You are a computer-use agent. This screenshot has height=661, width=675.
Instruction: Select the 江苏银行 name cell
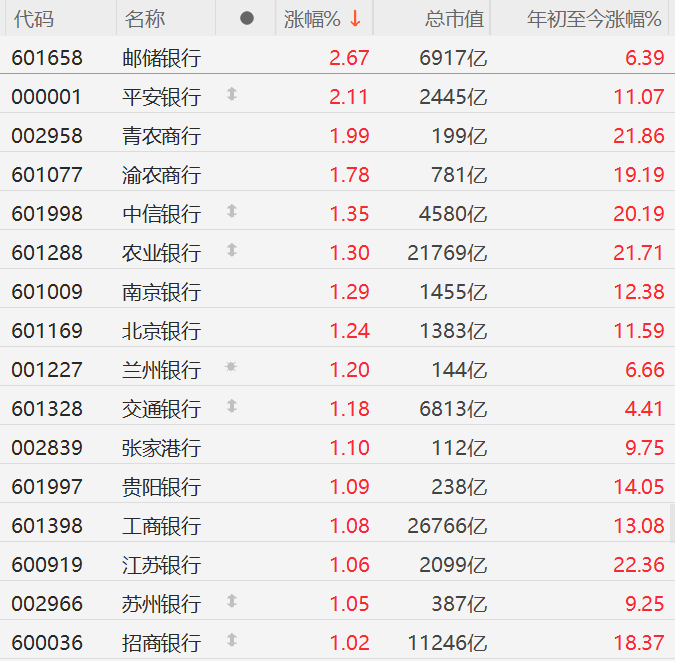coord(161,565)
